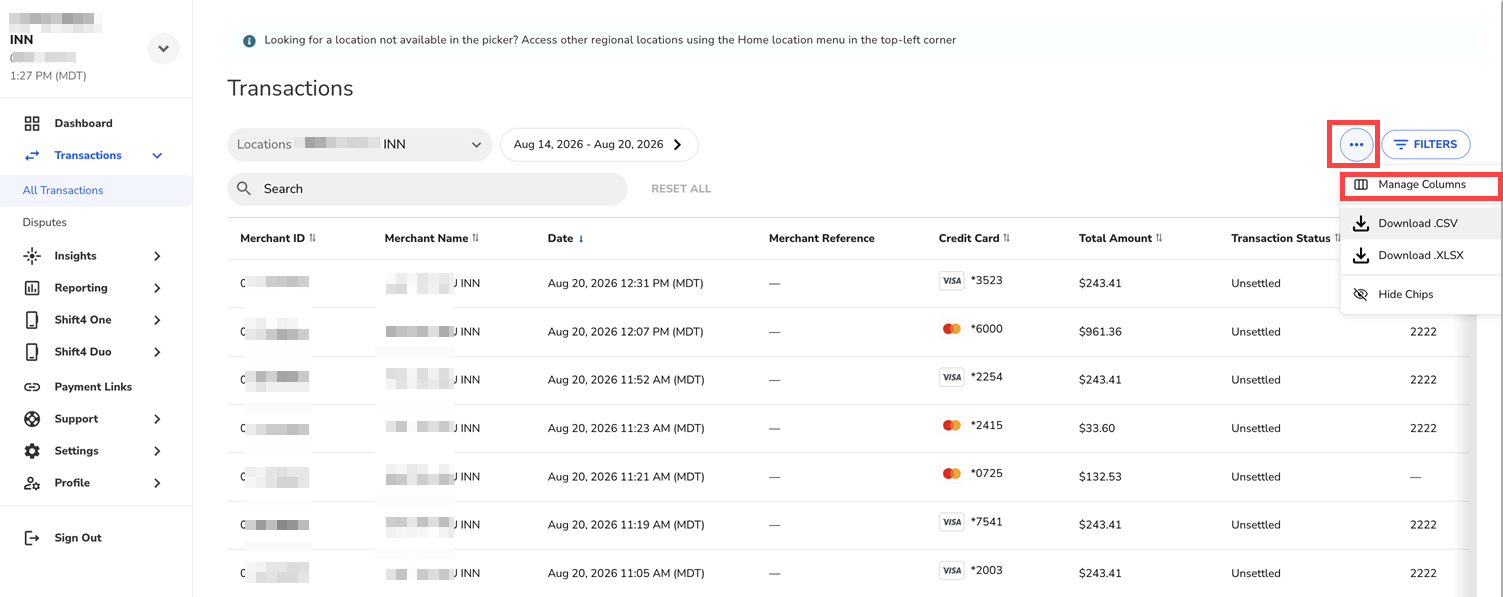1503x597 pixels.
Task: Click the Insights sparkle icon
Action: point(32,256)
